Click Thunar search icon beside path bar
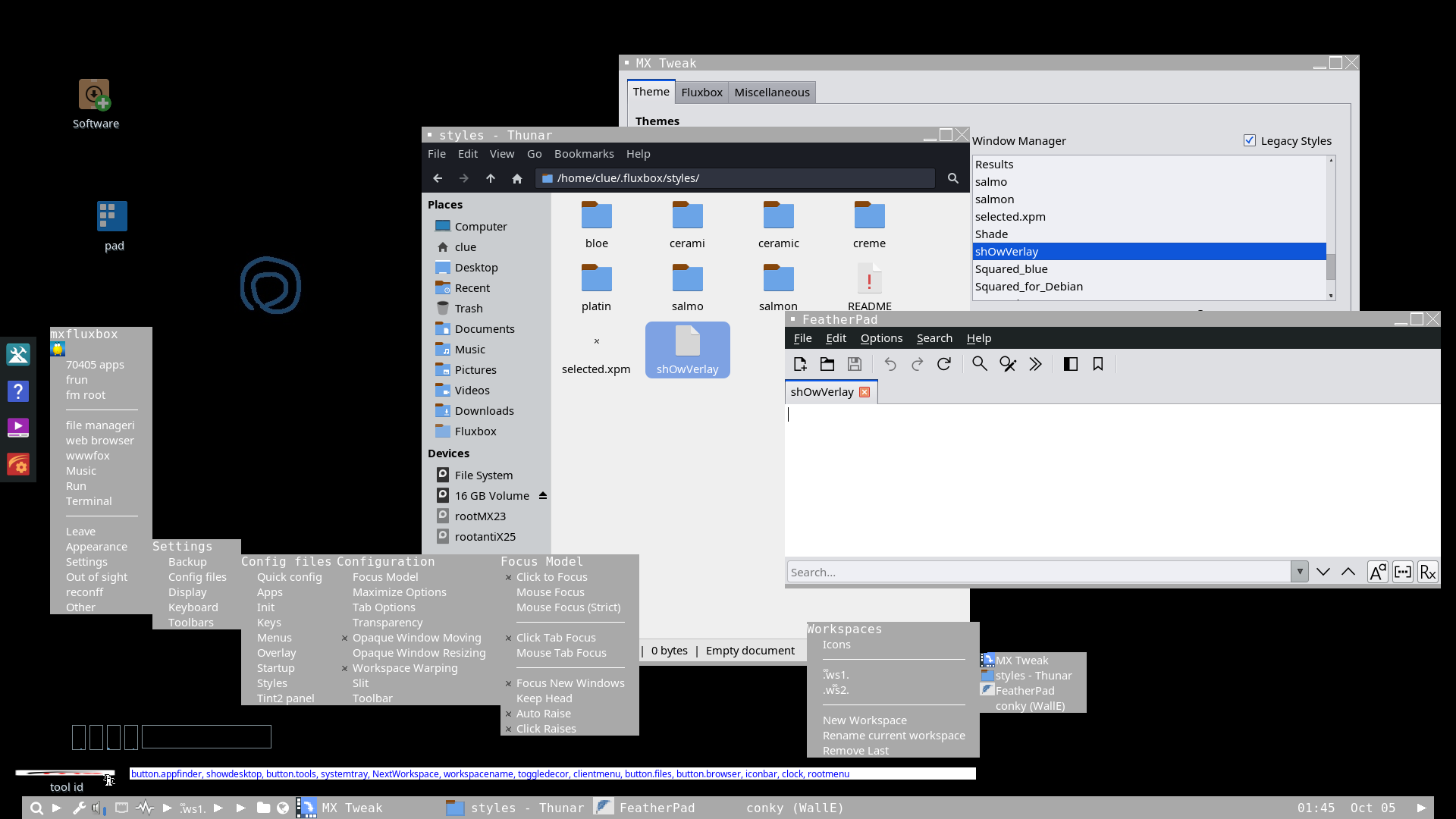The height and width of the screenshot is (819, 1456). (x=953, y=178)
